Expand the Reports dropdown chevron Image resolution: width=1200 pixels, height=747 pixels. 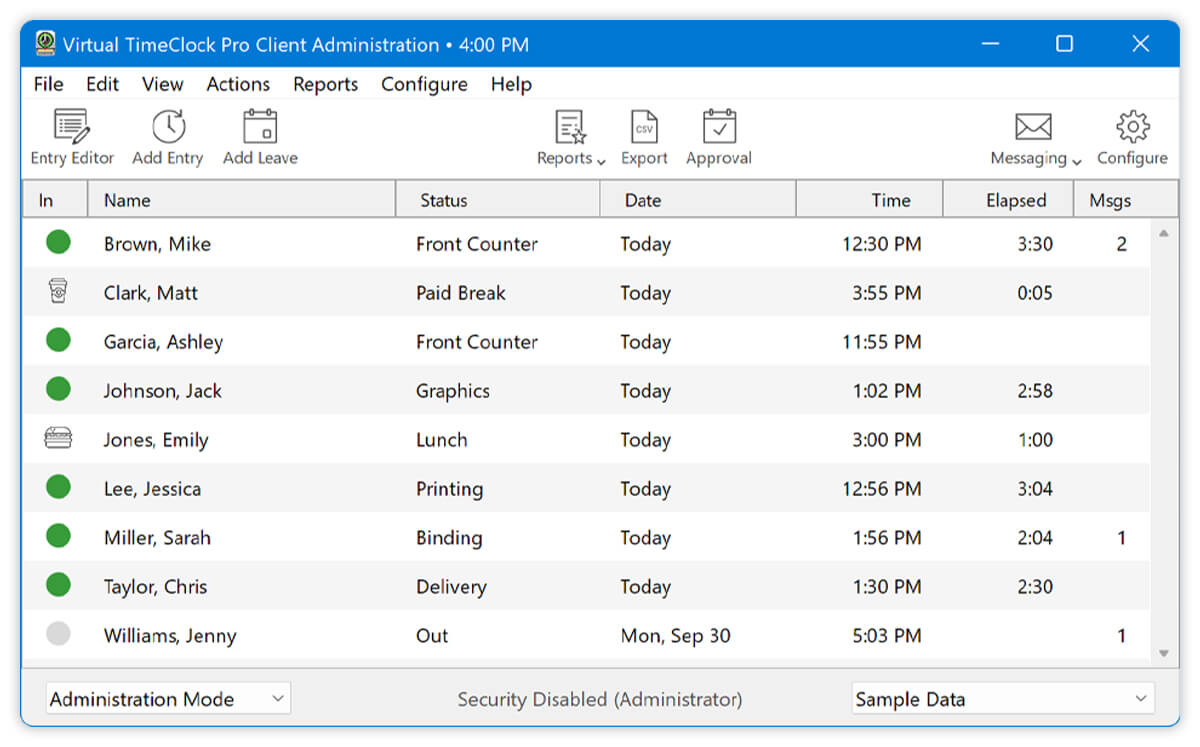point(599,161)
